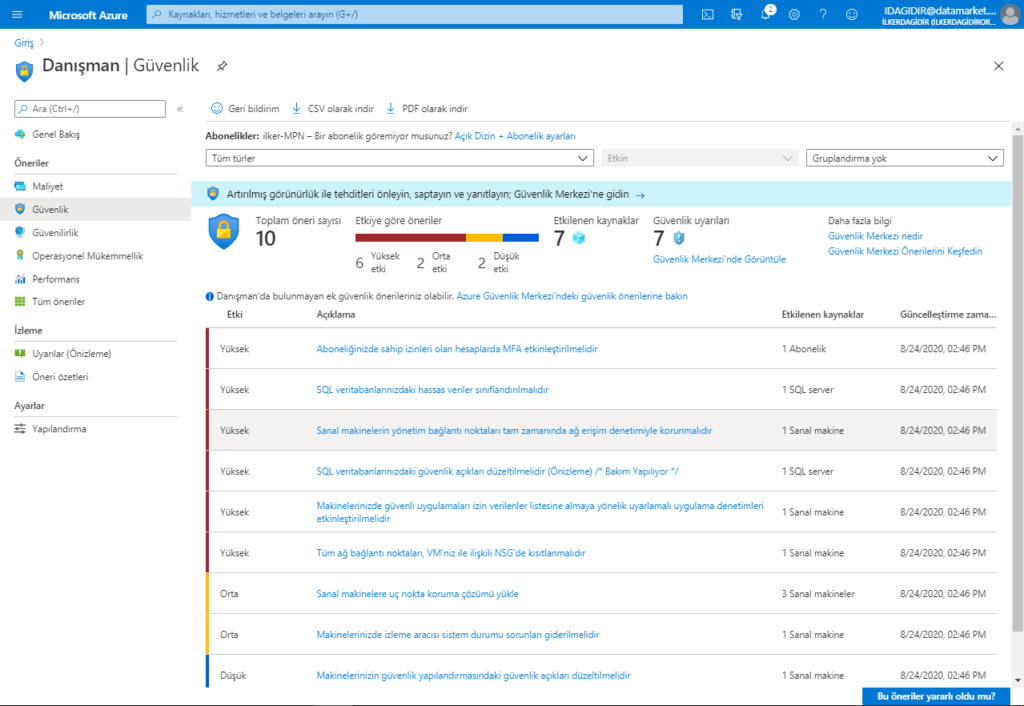Click the Güvenlik Merkezi'ne gidin banner arrow
The image size is (1024, 706).
(x=640, y=195)
